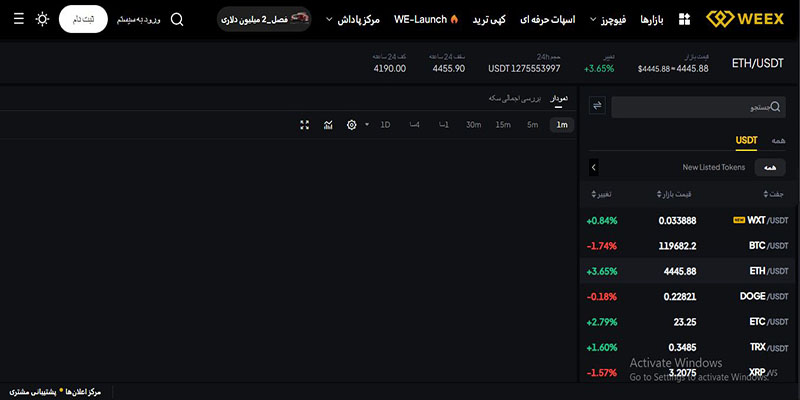This screenshot has width=800, height=400.
Task: Select the 30m timeframe
Action: pyautogui.click(x=473, y=125)
